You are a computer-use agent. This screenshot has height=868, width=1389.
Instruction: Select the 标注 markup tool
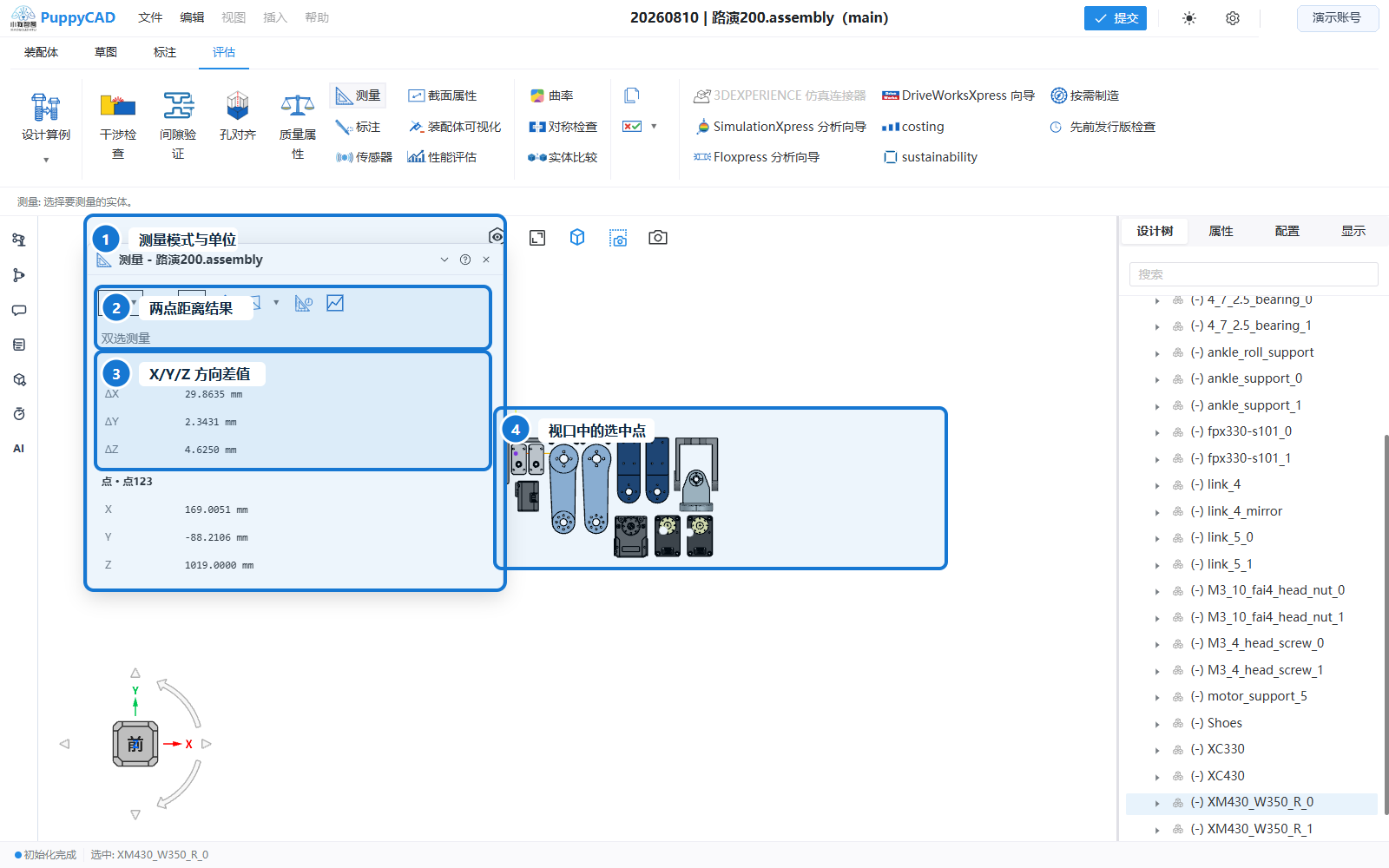(358, 127)
